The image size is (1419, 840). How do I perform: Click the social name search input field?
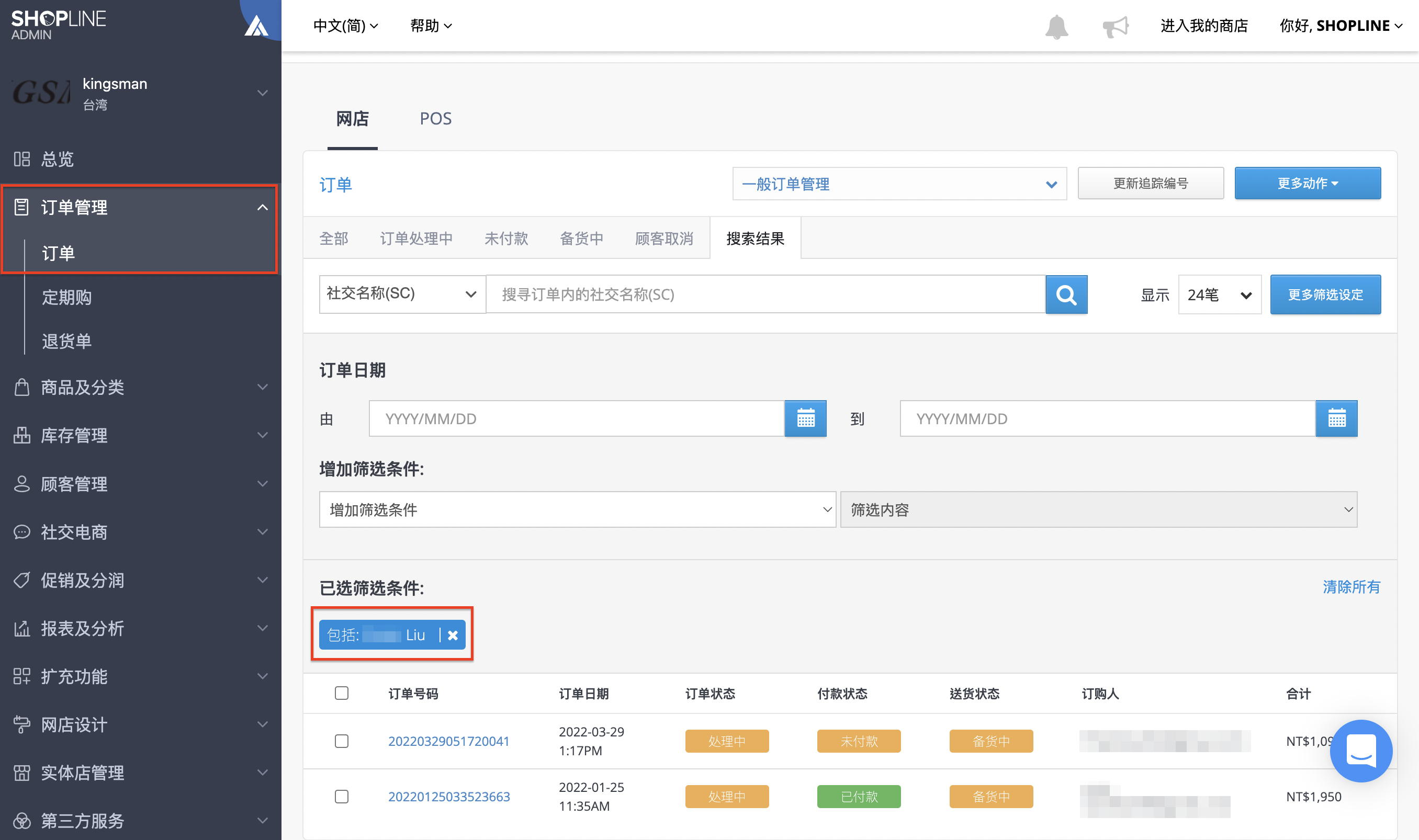click(x=765, y=294)
